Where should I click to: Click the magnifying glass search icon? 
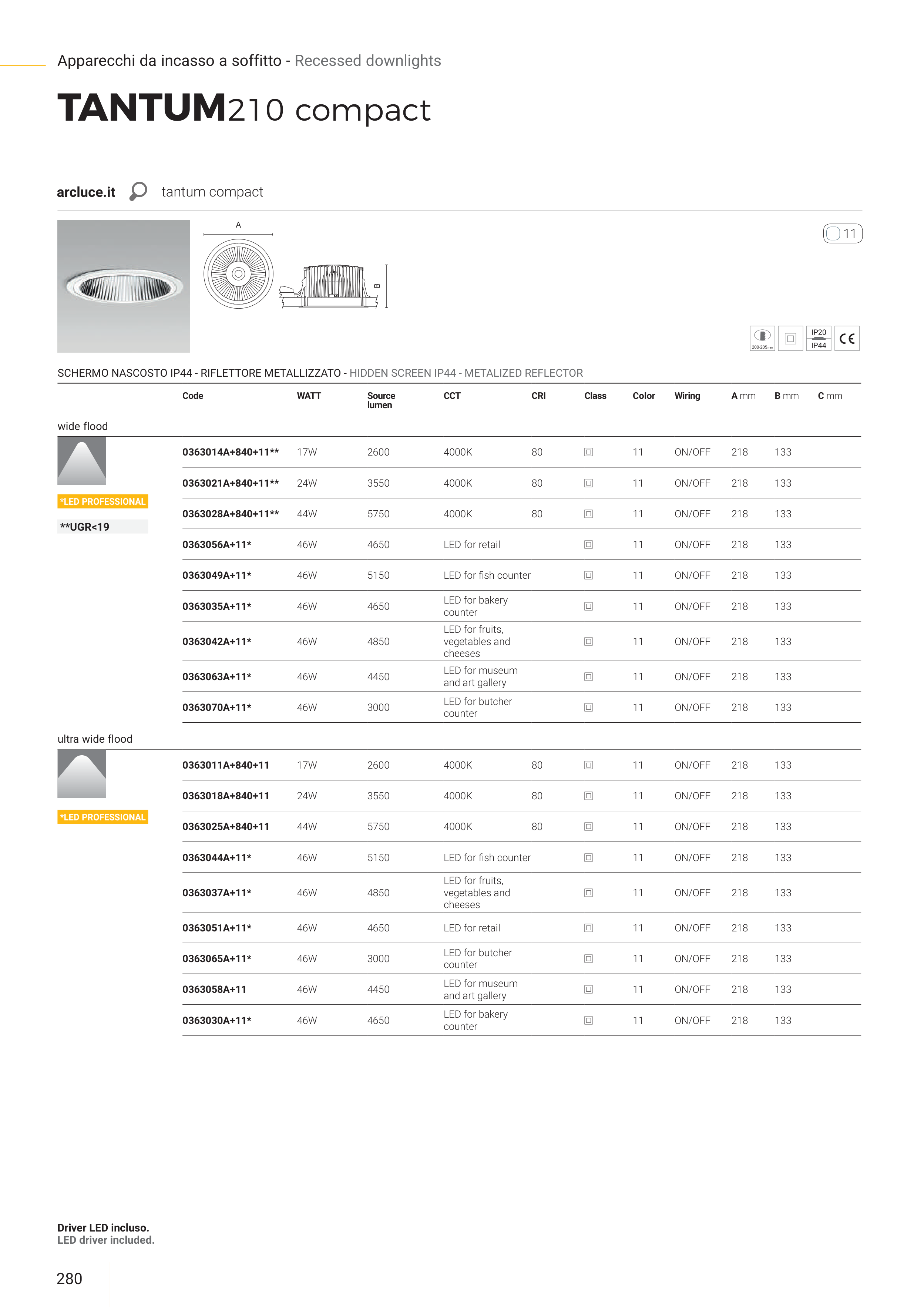click(138, 191)
